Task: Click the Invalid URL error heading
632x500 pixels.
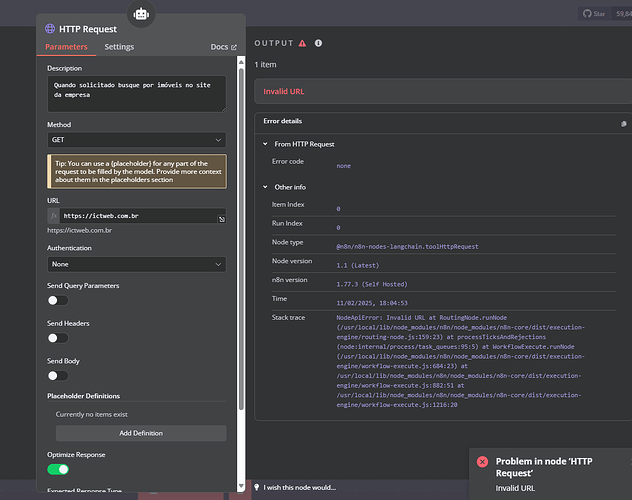Action: 284,91
